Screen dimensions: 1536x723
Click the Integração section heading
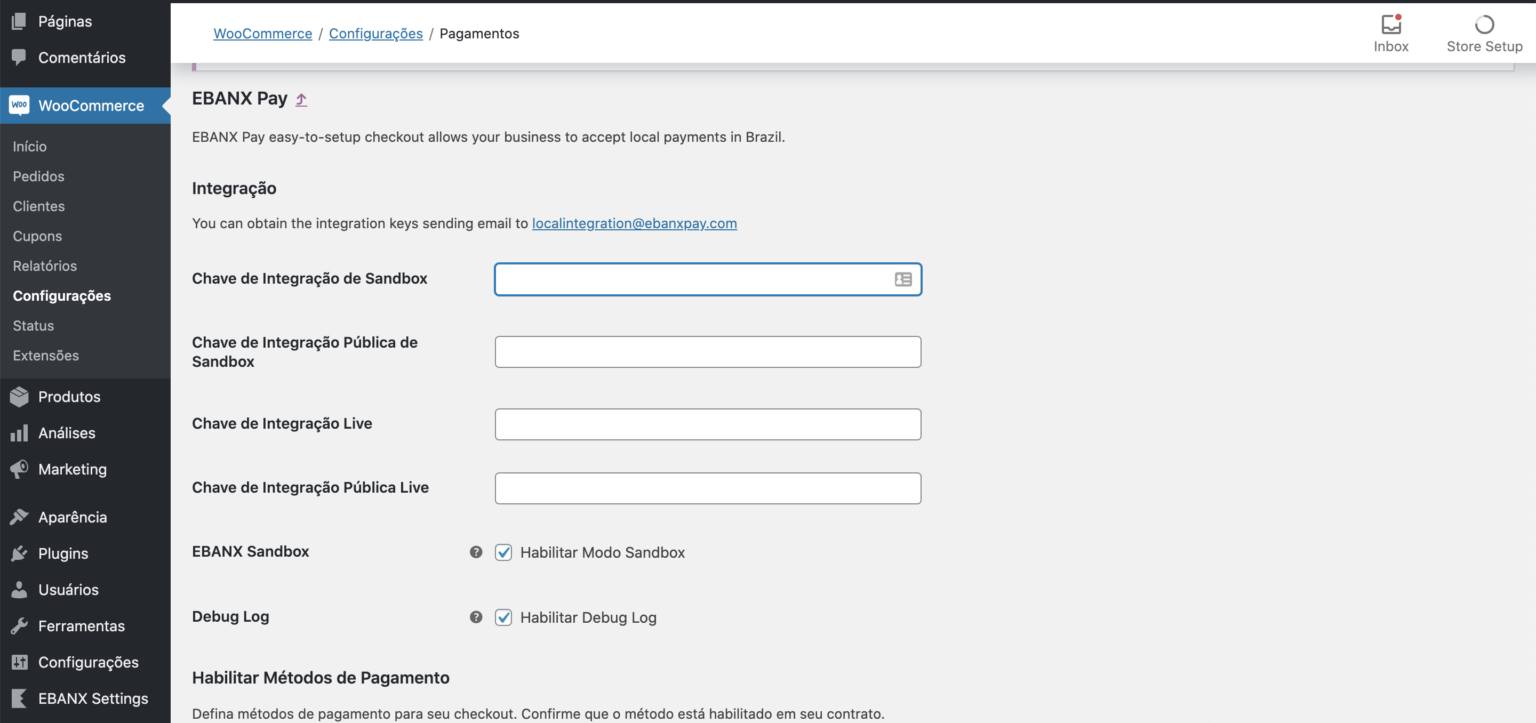(x=234, y=188)
